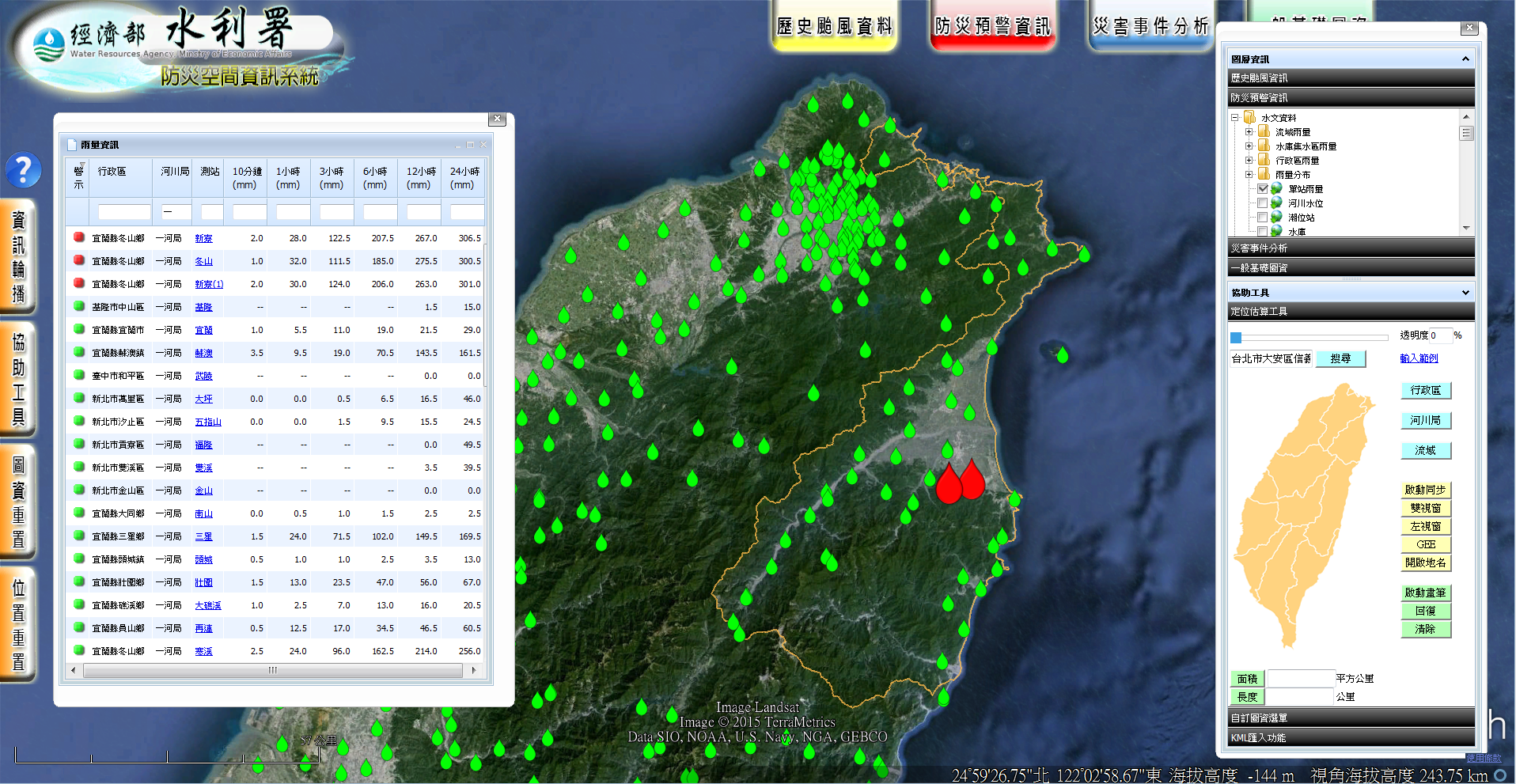
Task: Expand the 一般基礎圖資 accordion section
Action: [x=1351, y=267]
